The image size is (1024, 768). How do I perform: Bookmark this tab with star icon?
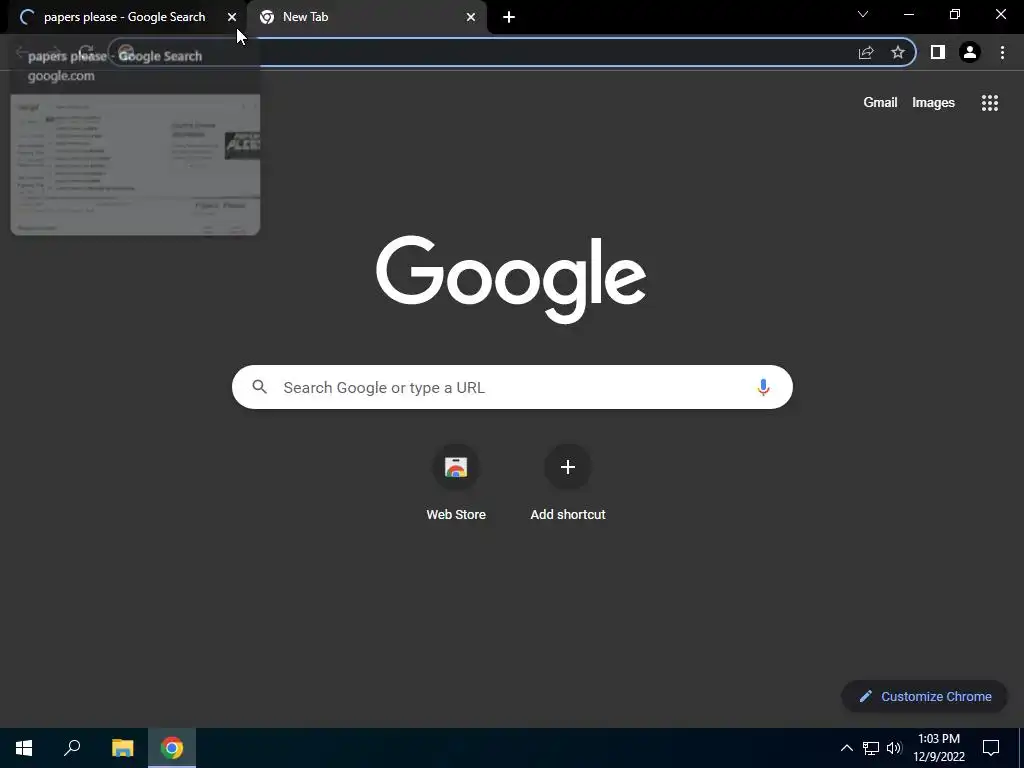point(898,53)
